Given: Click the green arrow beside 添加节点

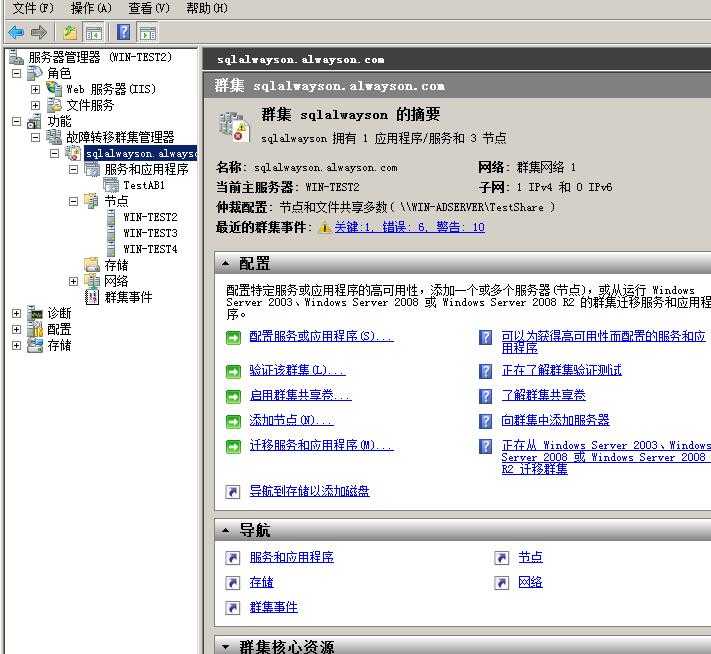Looking at the screenshot, I should pyautogui.click(x=233, y=422).
